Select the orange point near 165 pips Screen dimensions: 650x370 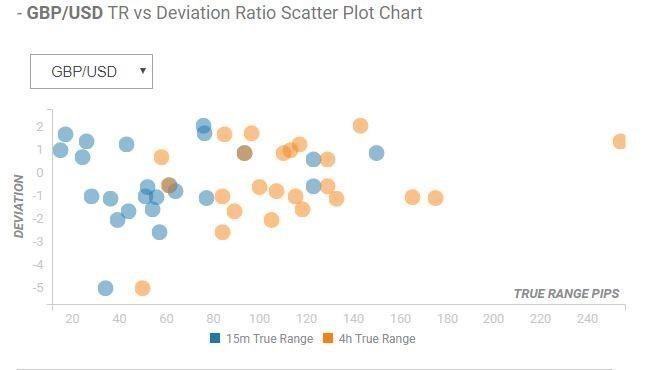412,197
